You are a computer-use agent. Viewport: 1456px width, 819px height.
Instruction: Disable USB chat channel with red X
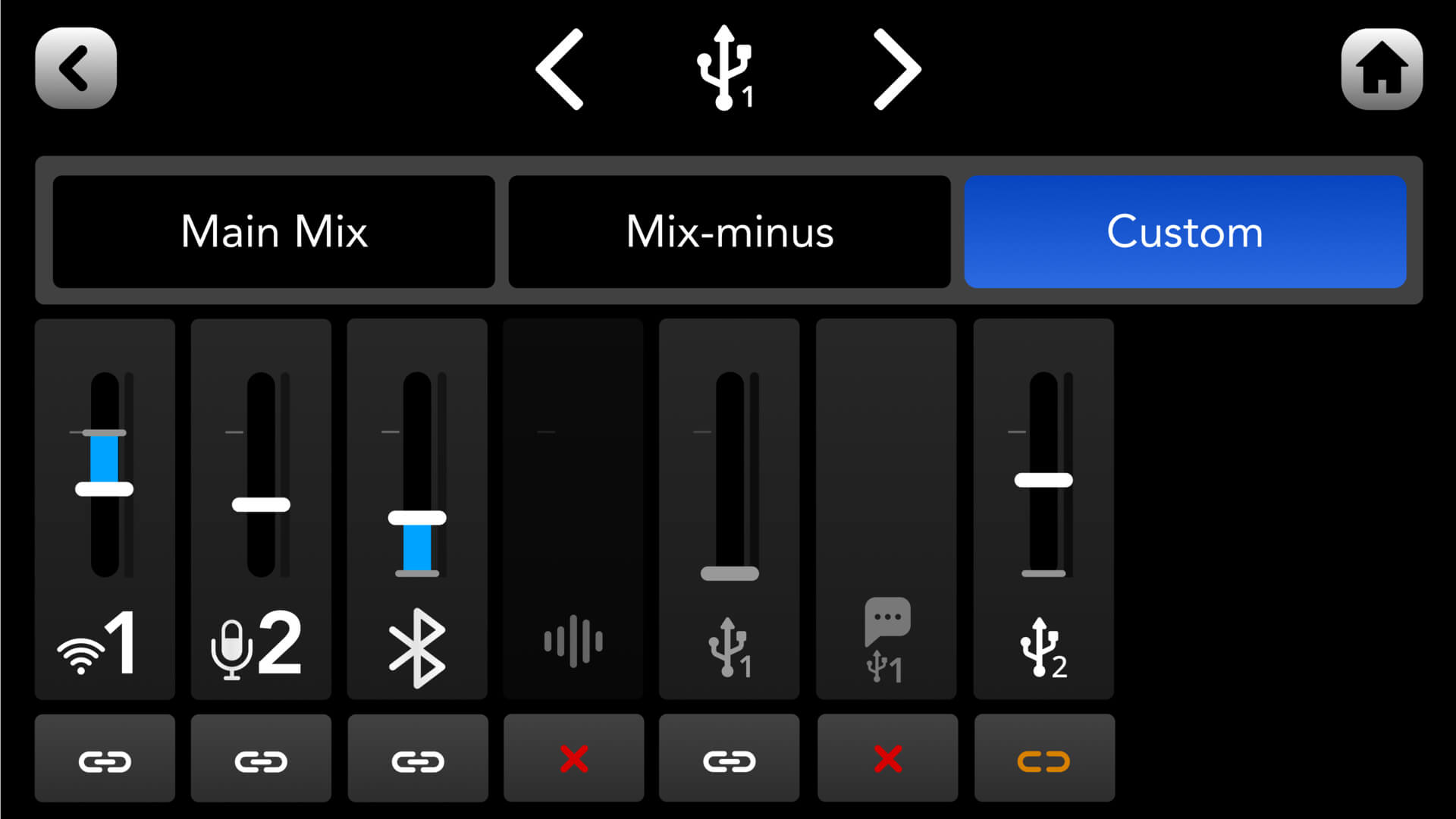click(885, 761)
